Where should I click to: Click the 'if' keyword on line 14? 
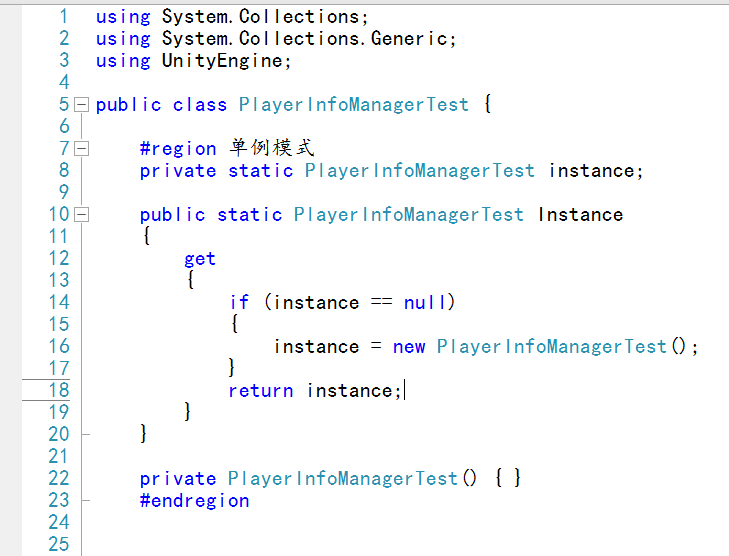point(239,303)
